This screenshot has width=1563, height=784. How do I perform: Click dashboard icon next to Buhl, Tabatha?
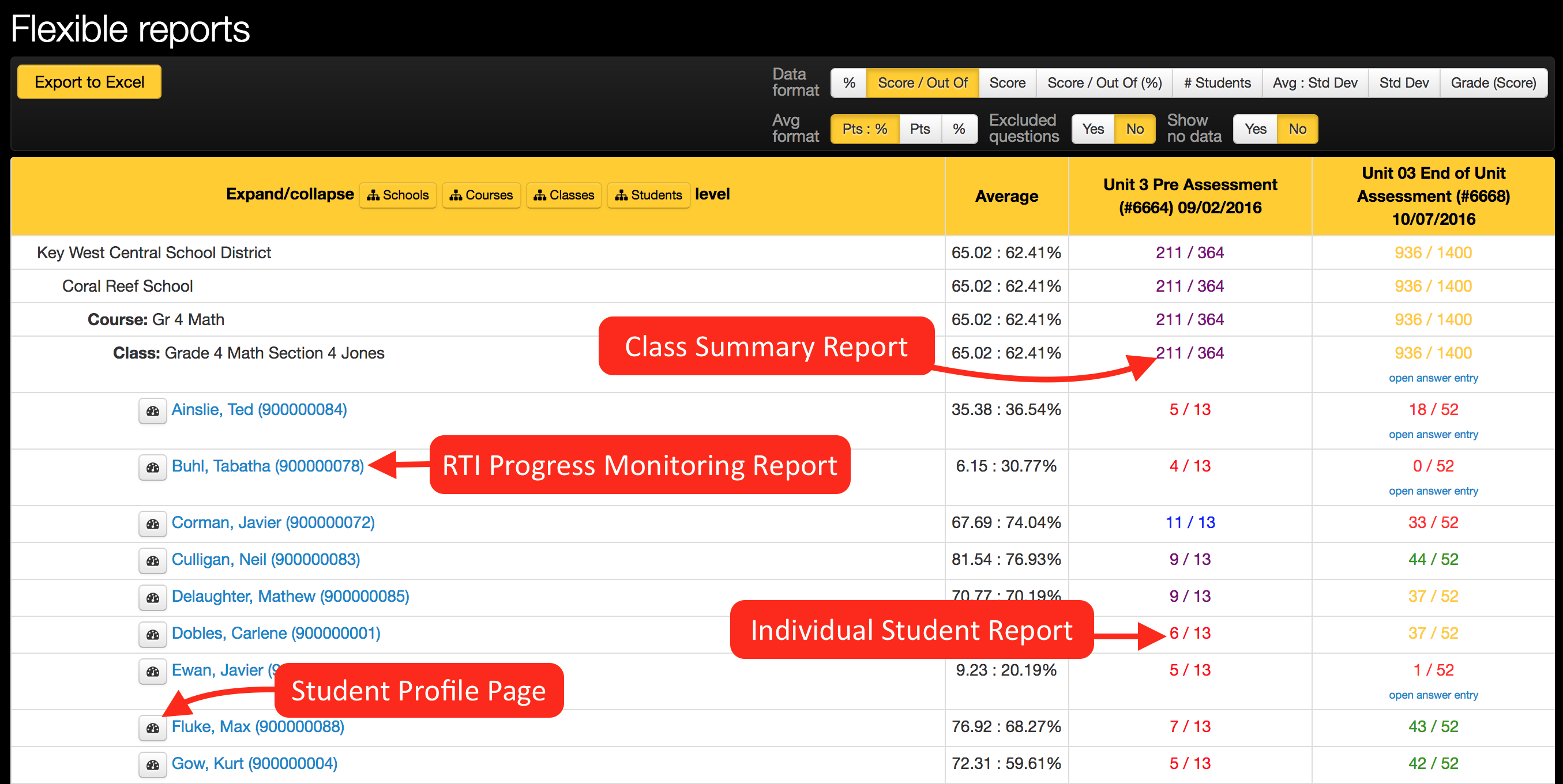[x=152, y=468]
